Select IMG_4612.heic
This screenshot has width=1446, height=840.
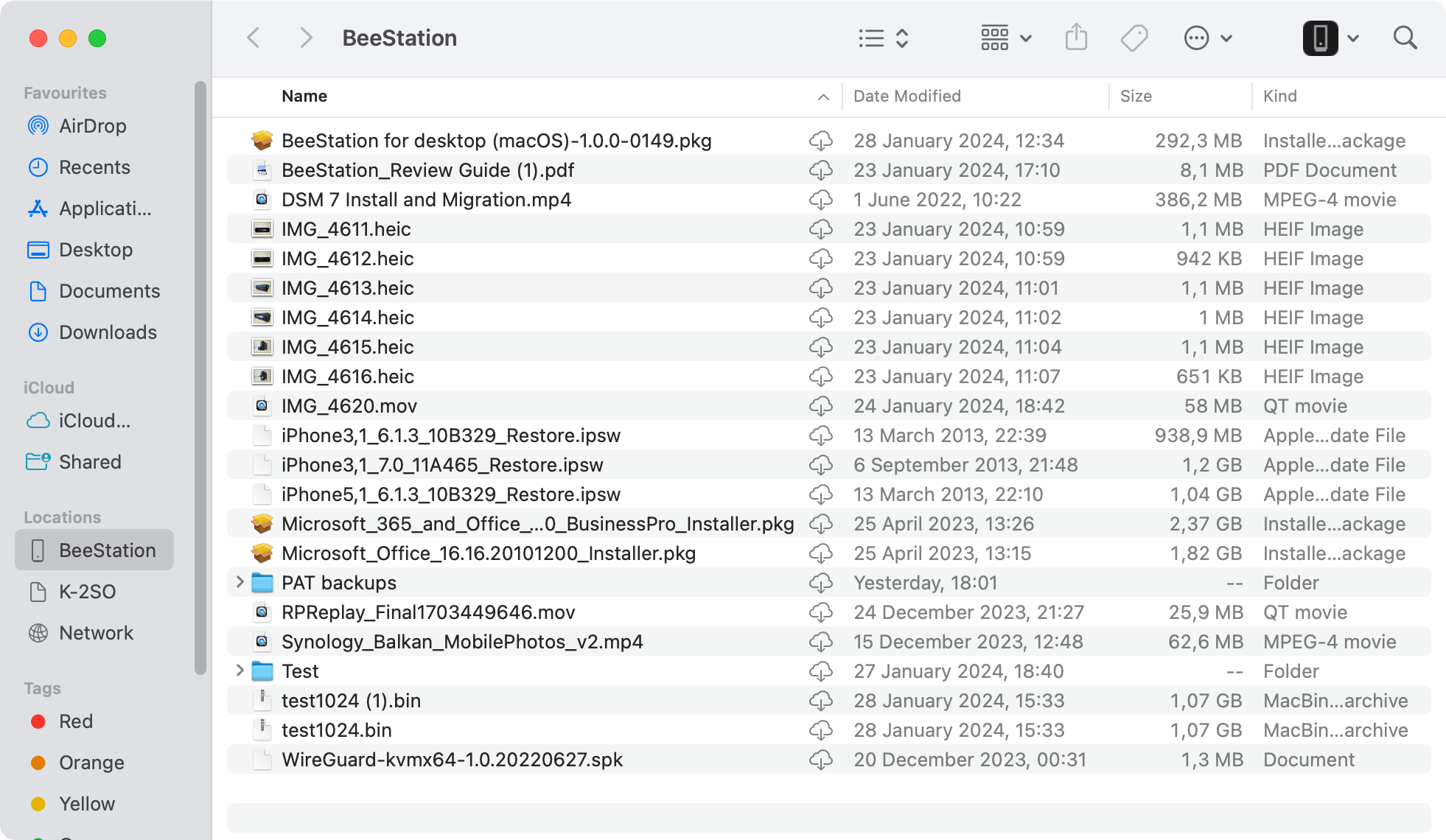tap(829, 258)
